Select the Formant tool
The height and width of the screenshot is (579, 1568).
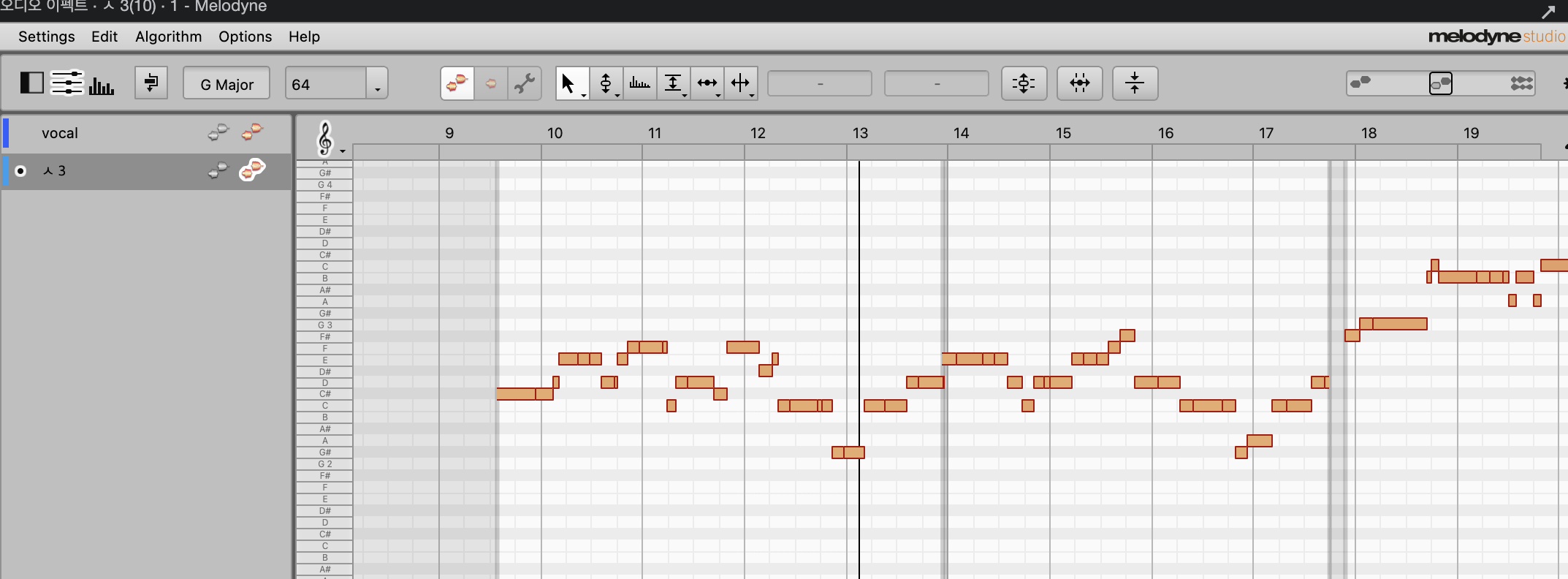[x=639, y=83]
